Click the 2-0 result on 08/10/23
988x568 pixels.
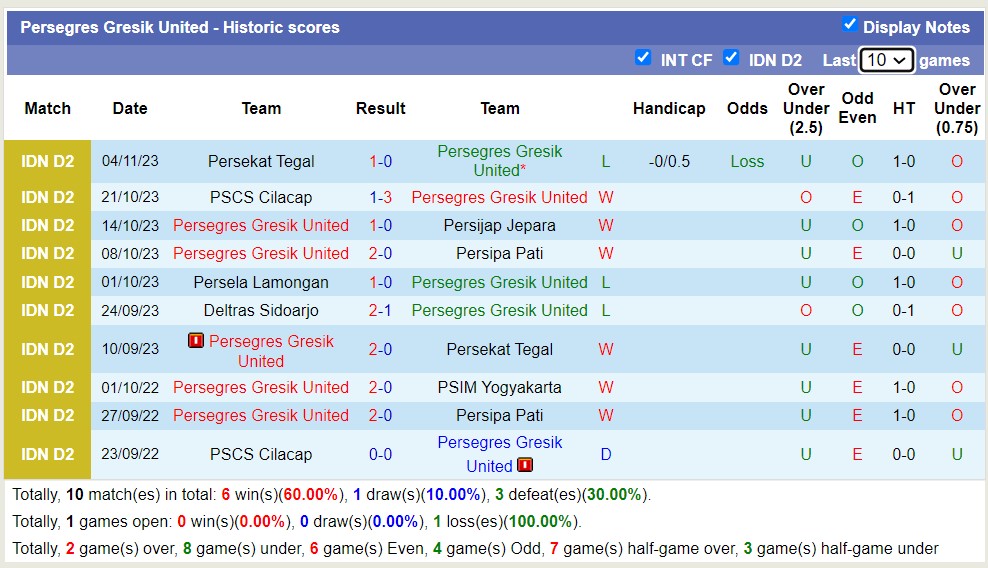coord(381,253)
